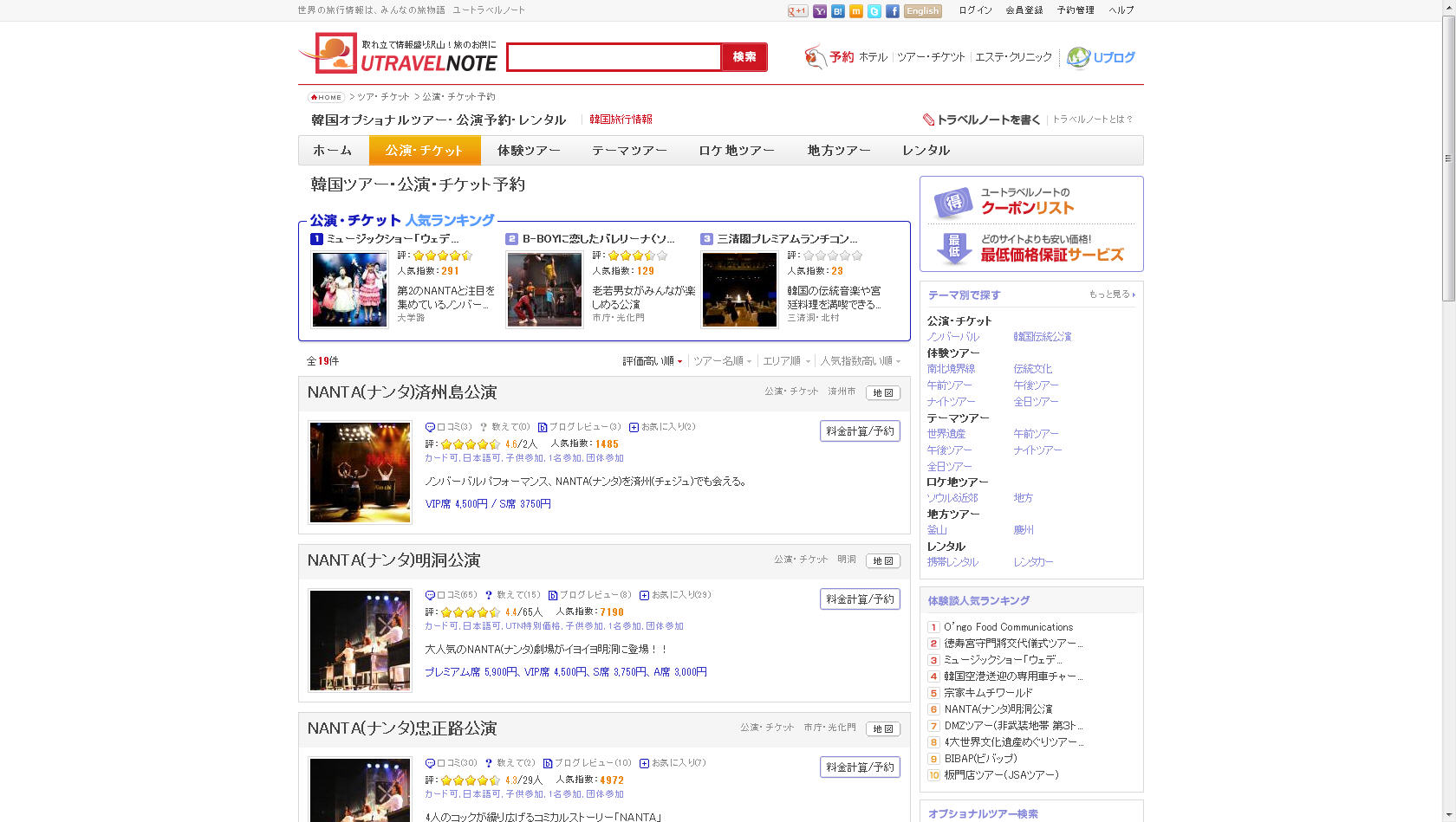This screenshot has width=1456, height=822.
Task: Sort list by 評価高い順 dropdown
Action: pos(653,361)
